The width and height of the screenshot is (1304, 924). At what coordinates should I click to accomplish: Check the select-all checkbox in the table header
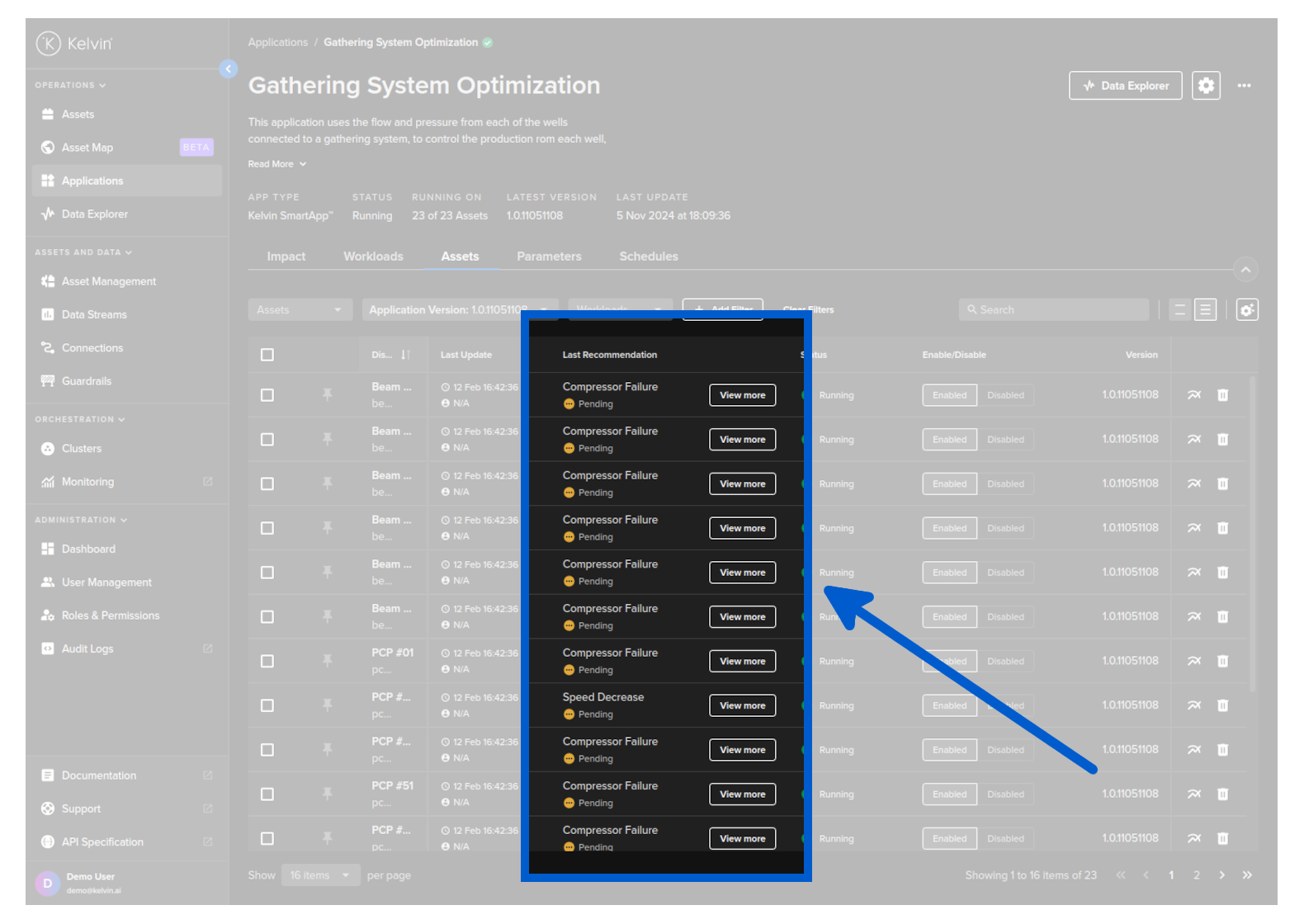[x=267, y=355]
